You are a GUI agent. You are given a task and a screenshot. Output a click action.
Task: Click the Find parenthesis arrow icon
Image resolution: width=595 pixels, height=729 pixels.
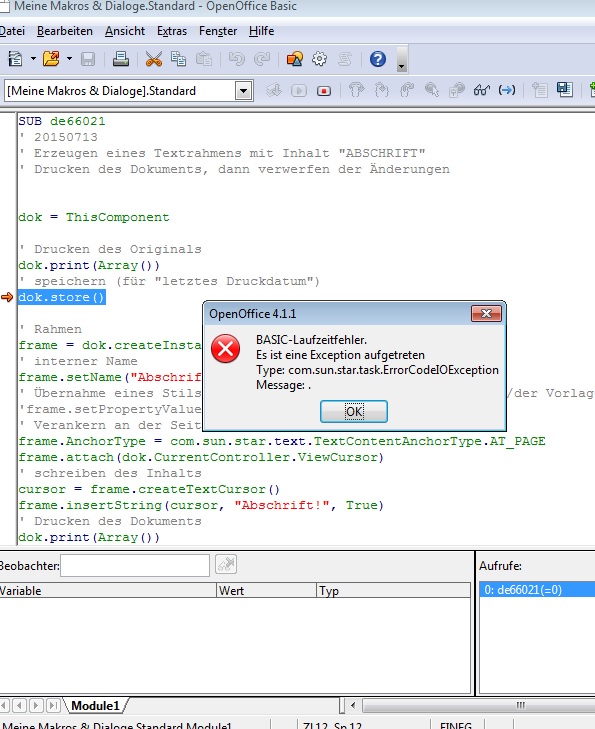point(507,90)
